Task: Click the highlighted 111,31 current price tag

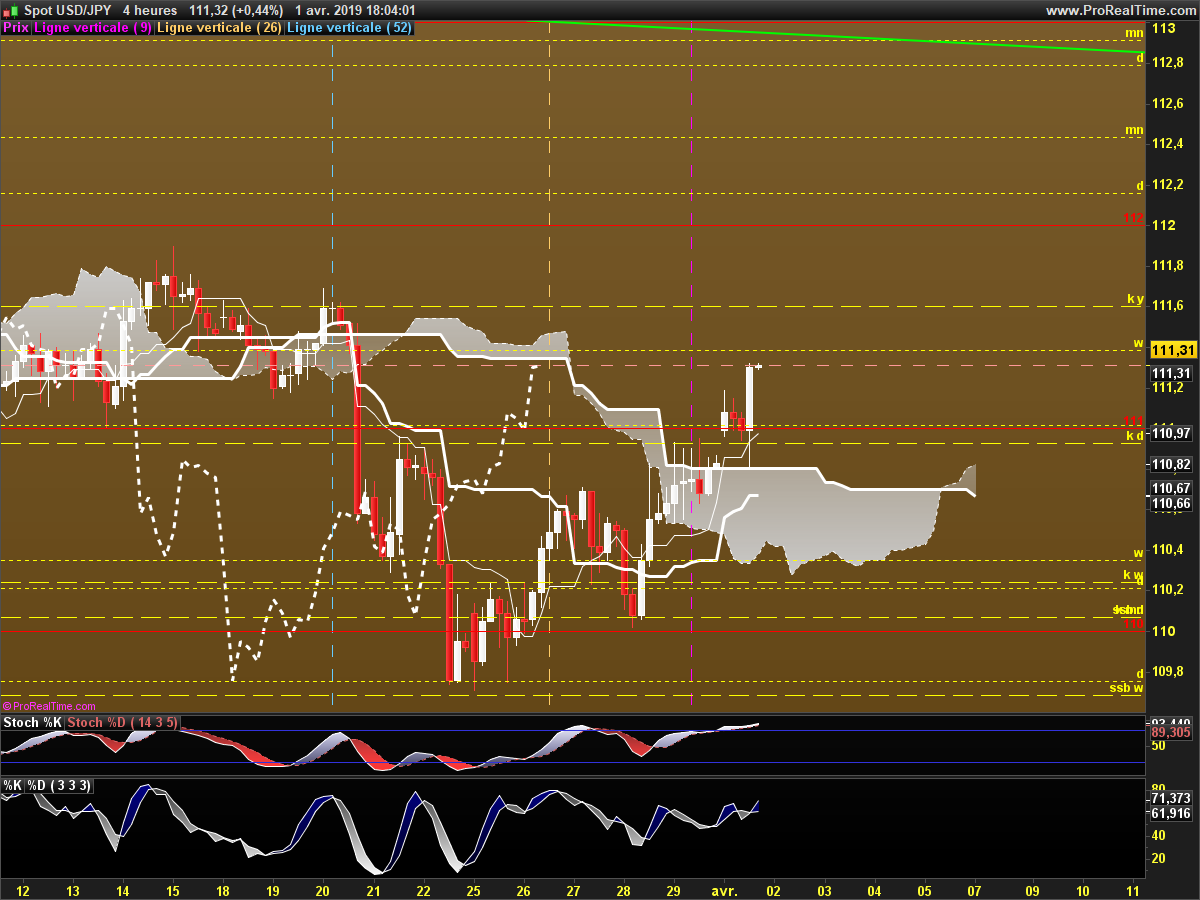Action: [1172, 350]
